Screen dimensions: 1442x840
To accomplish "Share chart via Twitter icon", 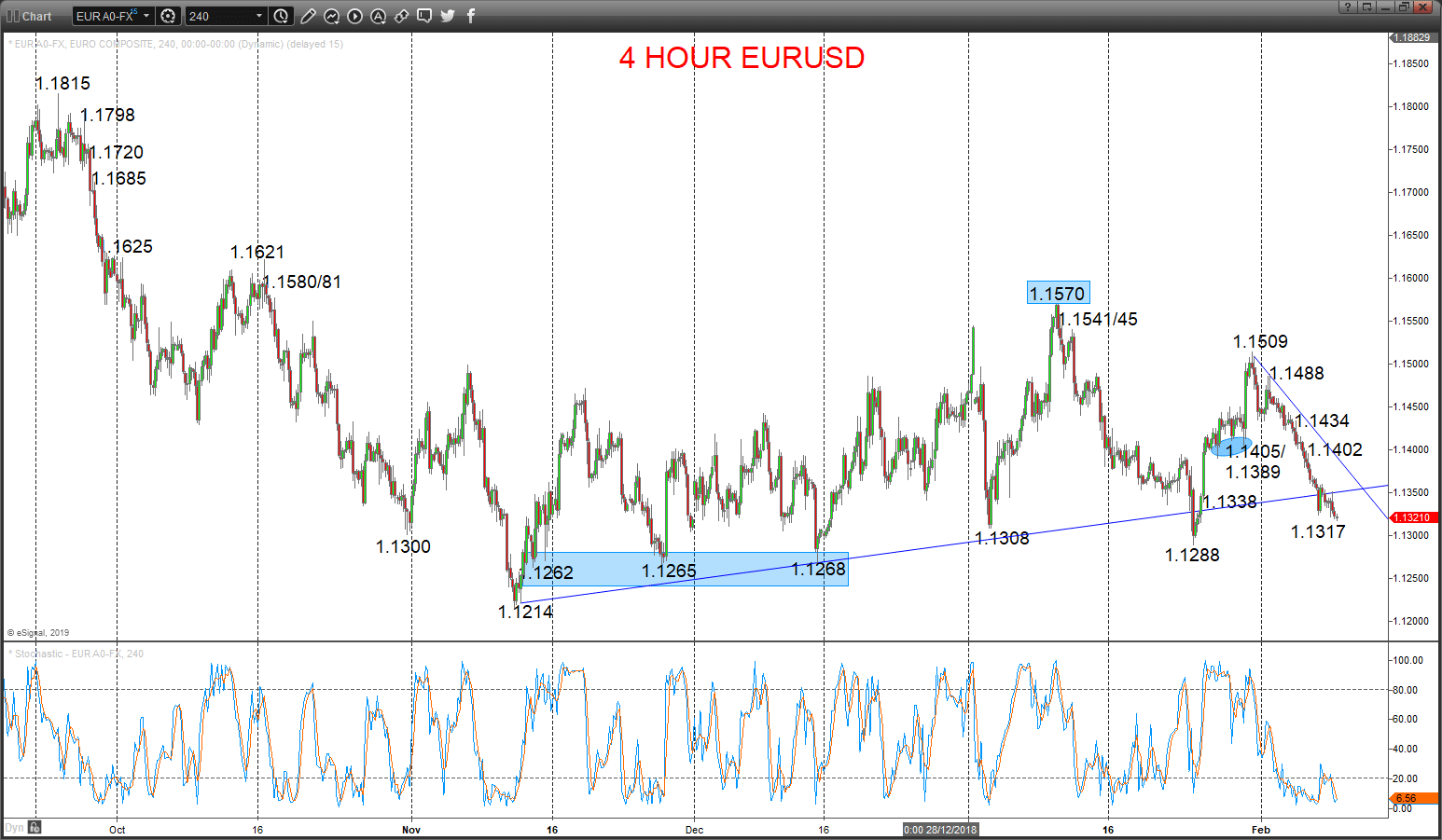I will 448,16.
